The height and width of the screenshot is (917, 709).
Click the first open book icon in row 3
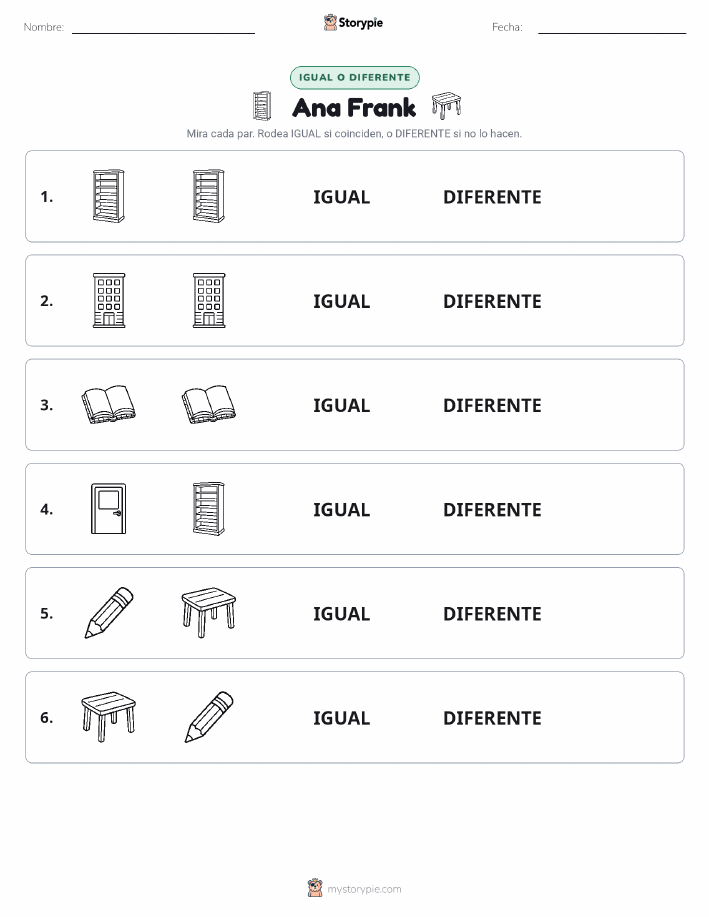click(x=109, y=404)
